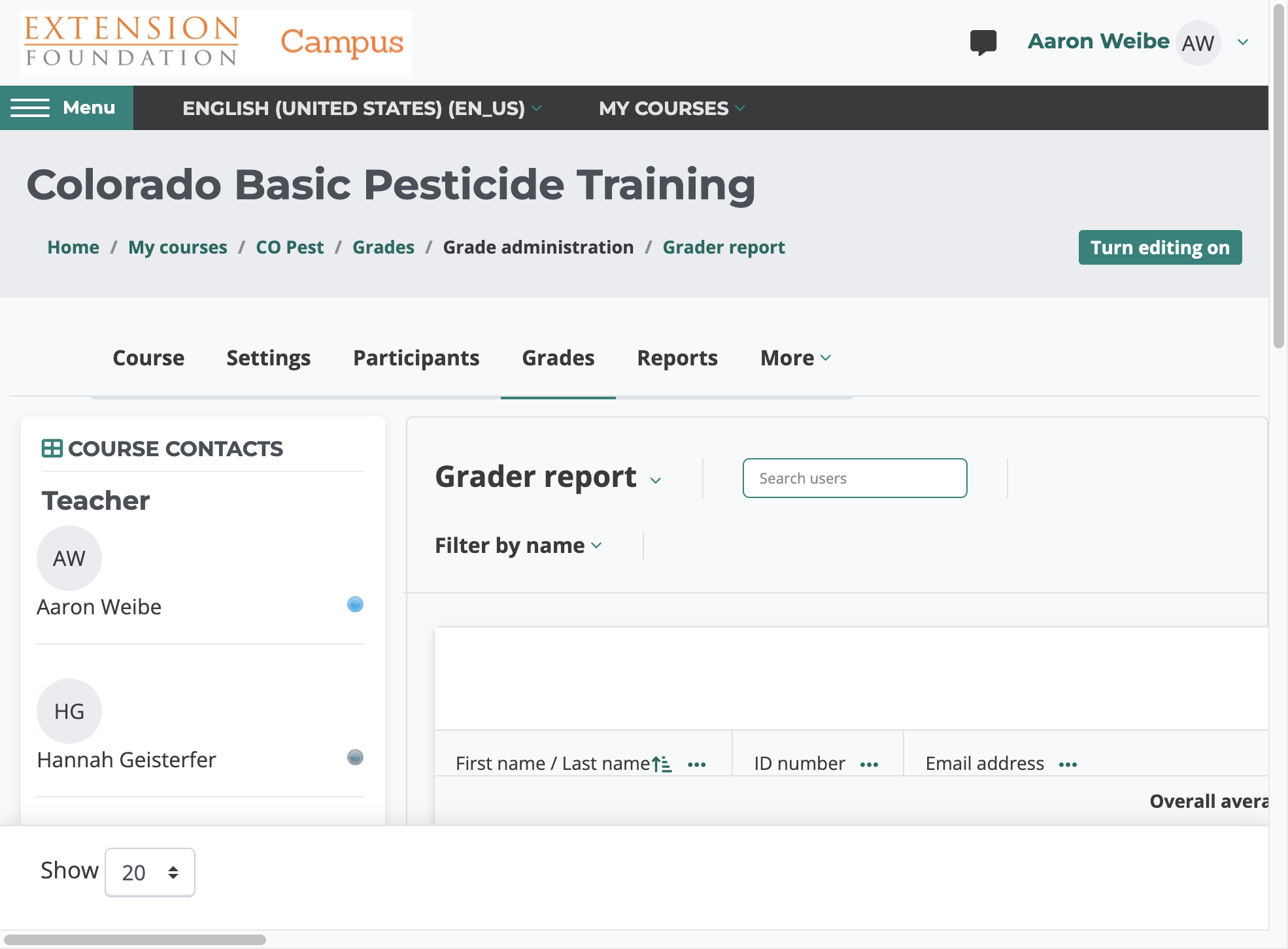
Task: Click the hamburger Menu button
Action: pos(67,108)
